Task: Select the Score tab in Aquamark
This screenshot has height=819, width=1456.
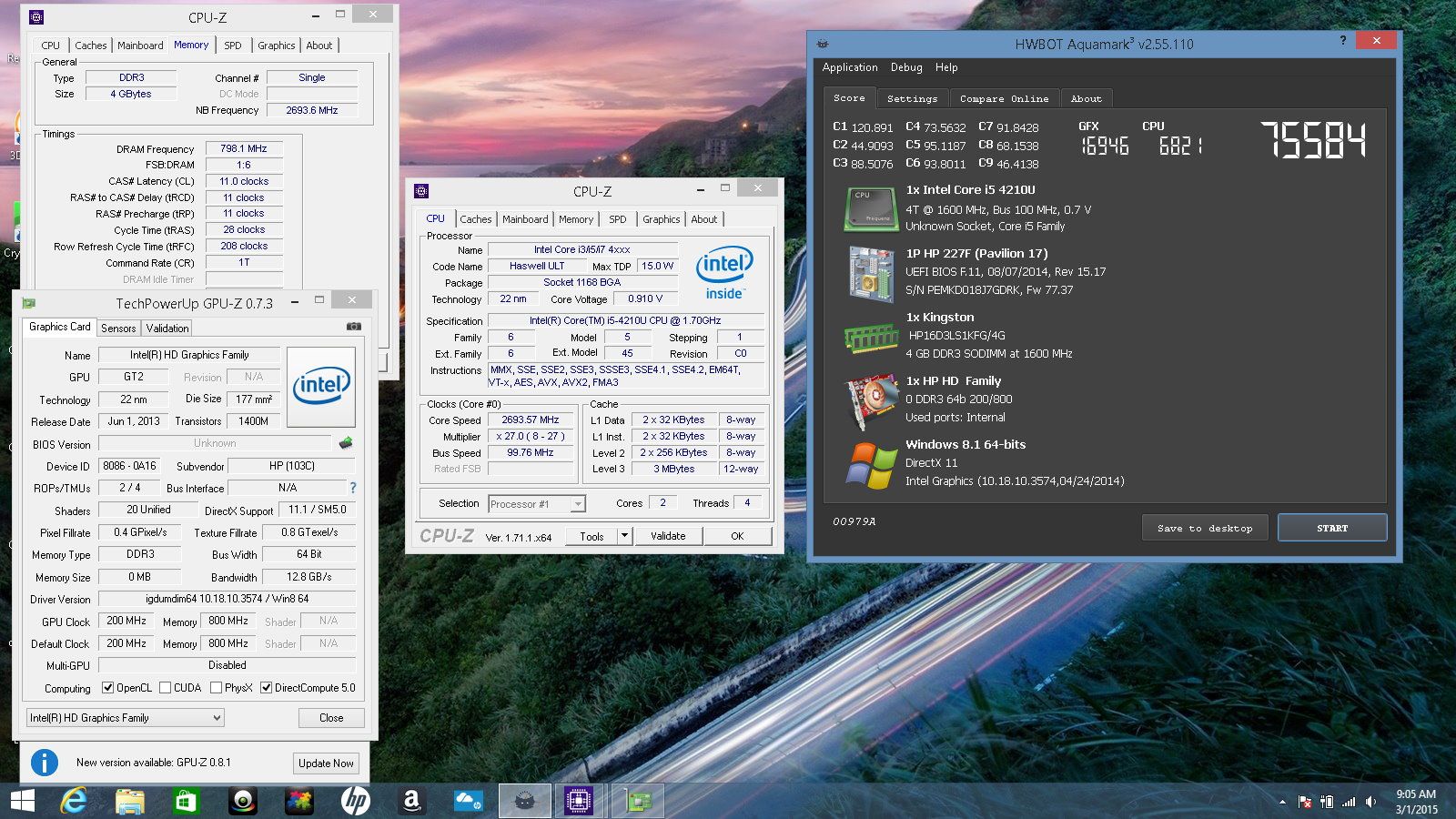Action: [849, 97]
